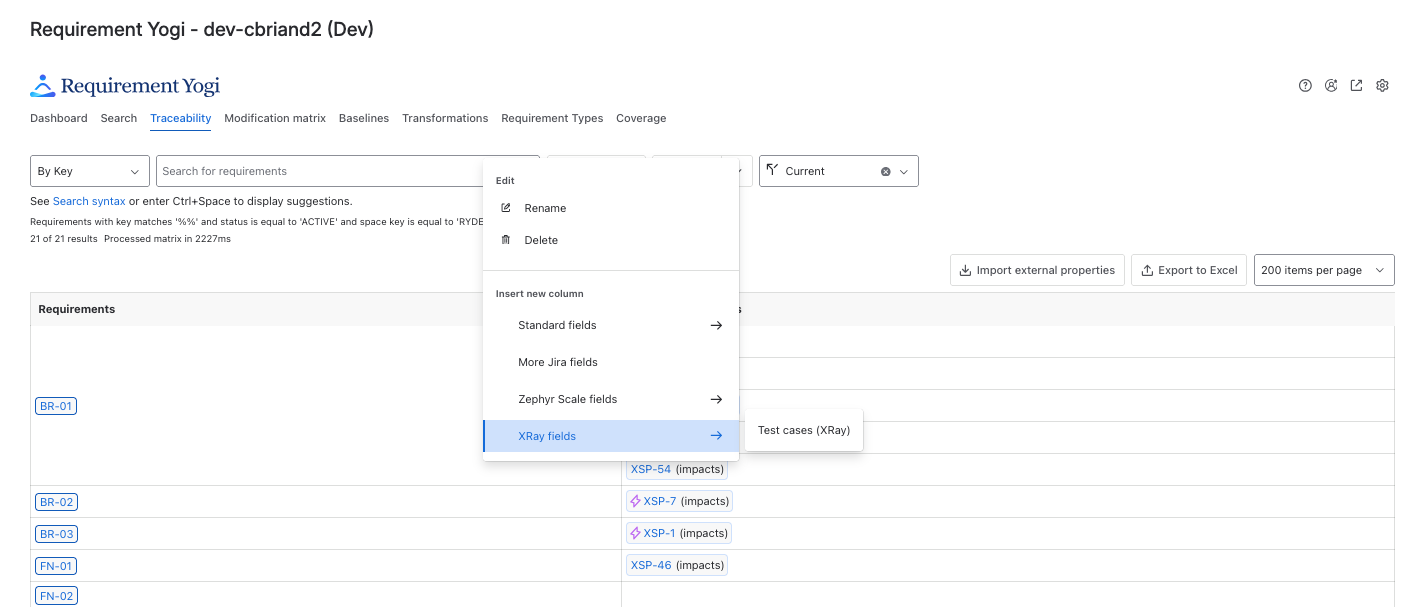This screenshot has height=607, width=1404.
Task: Open the XSP-7 issue link
Action: (660, 501)
